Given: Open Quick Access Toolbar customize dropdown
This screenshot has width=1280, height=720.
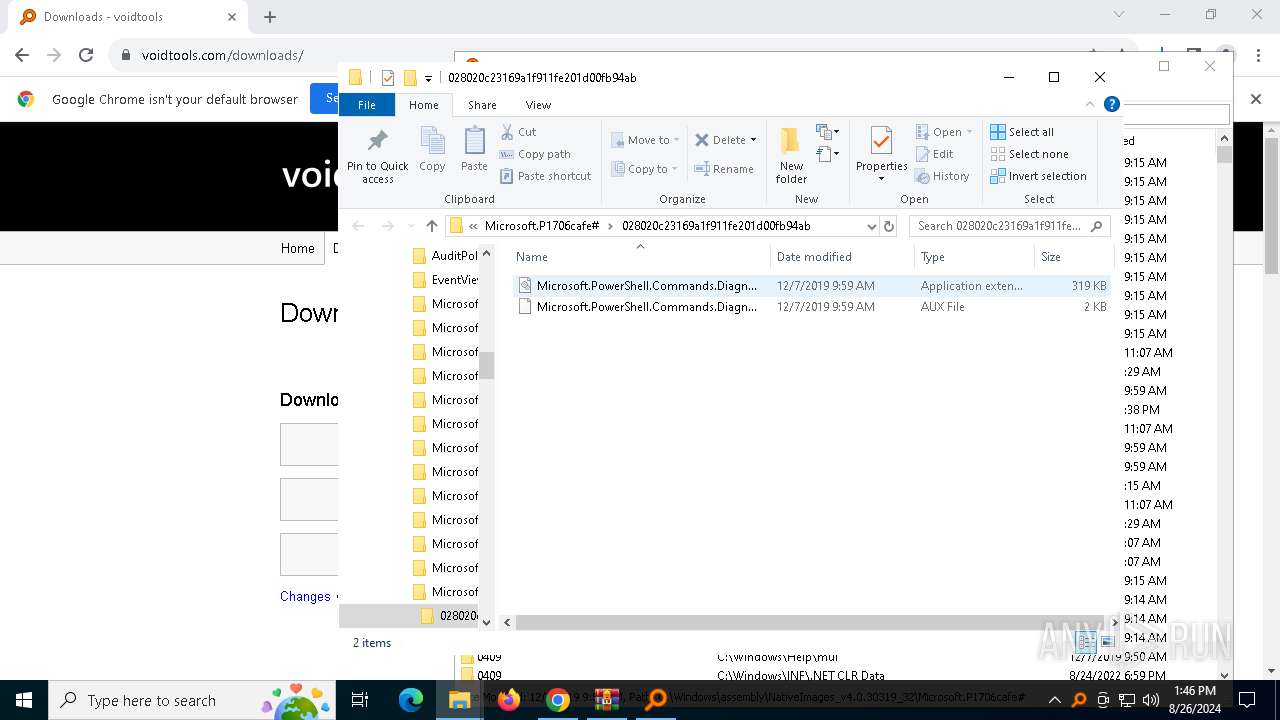Looking at the screenshot, I should (428, 78).
